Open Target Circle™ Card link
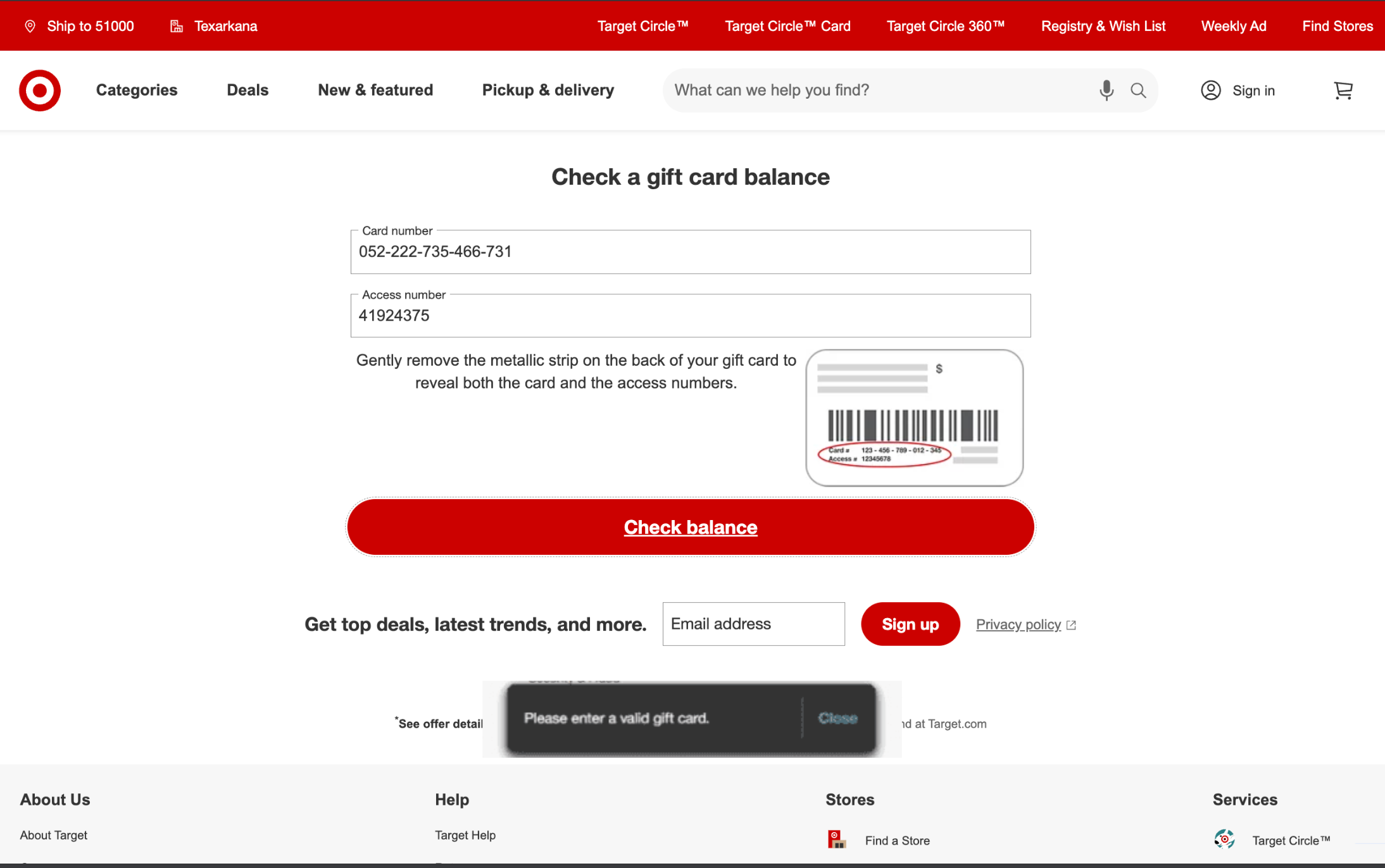The width and height of the screenshot is (1385, 868). 787,26
